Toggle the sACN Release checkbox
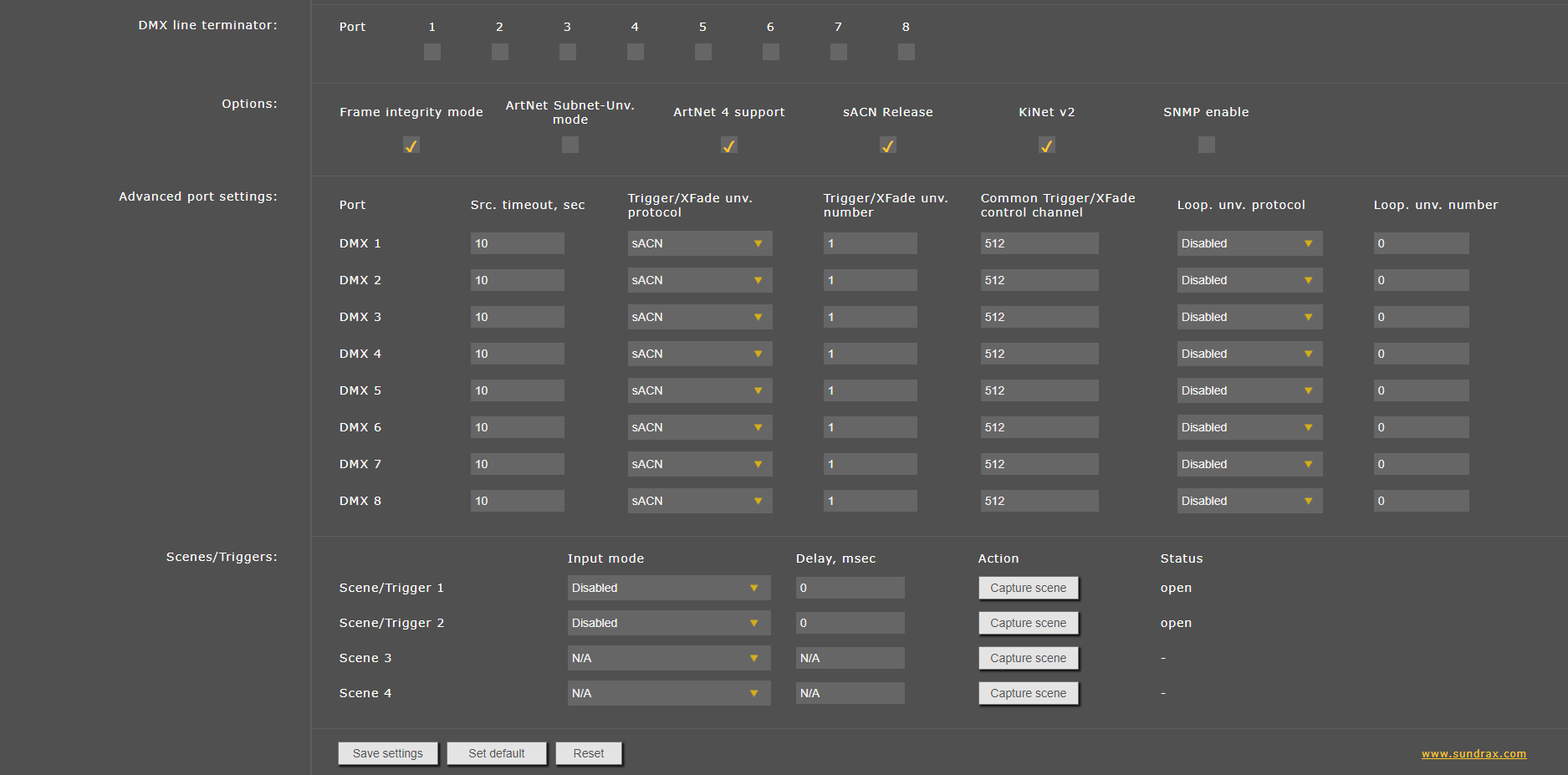The width and height of the screenshot is (1568, 775). [x=887, y=145]
